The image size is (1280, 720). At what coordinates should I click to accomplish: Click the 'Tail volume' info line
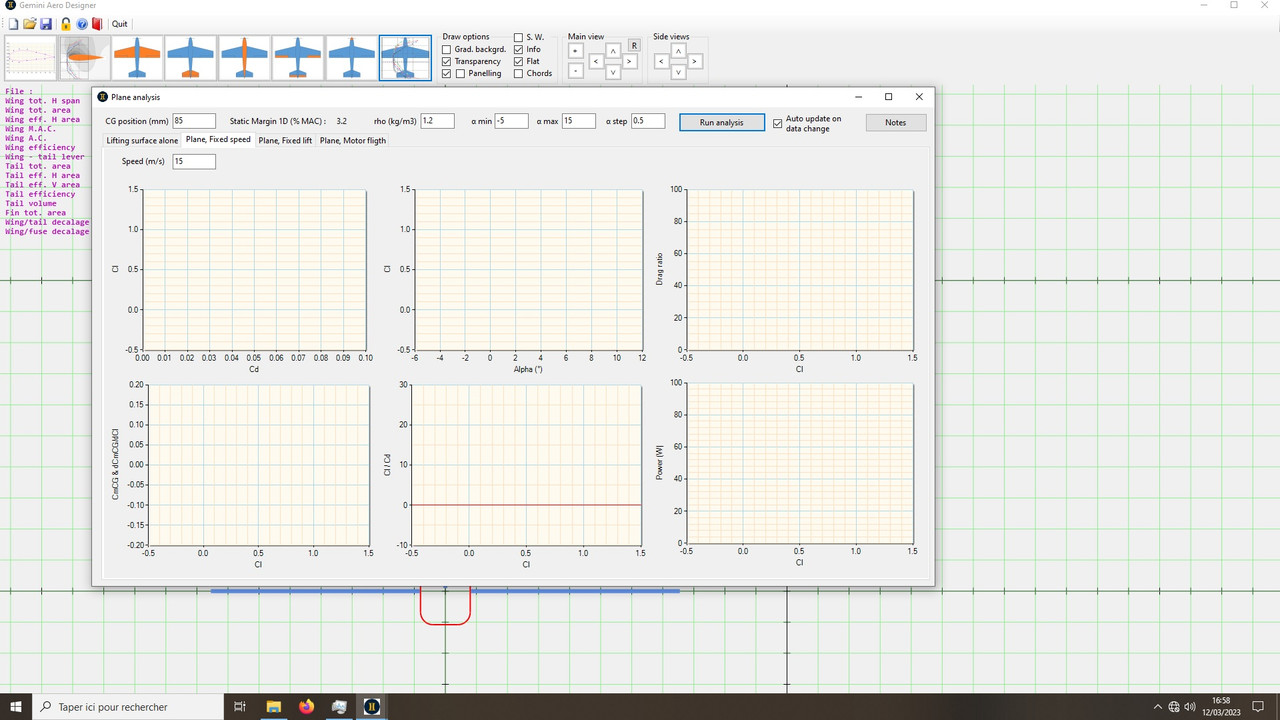31,203
